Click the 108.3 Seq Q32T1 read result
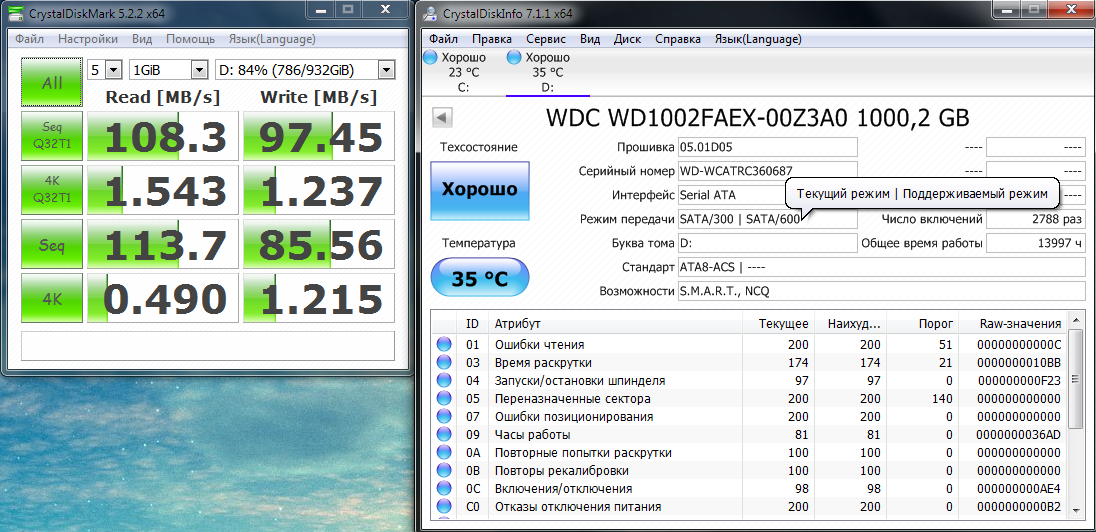 (x=161, y=136)
